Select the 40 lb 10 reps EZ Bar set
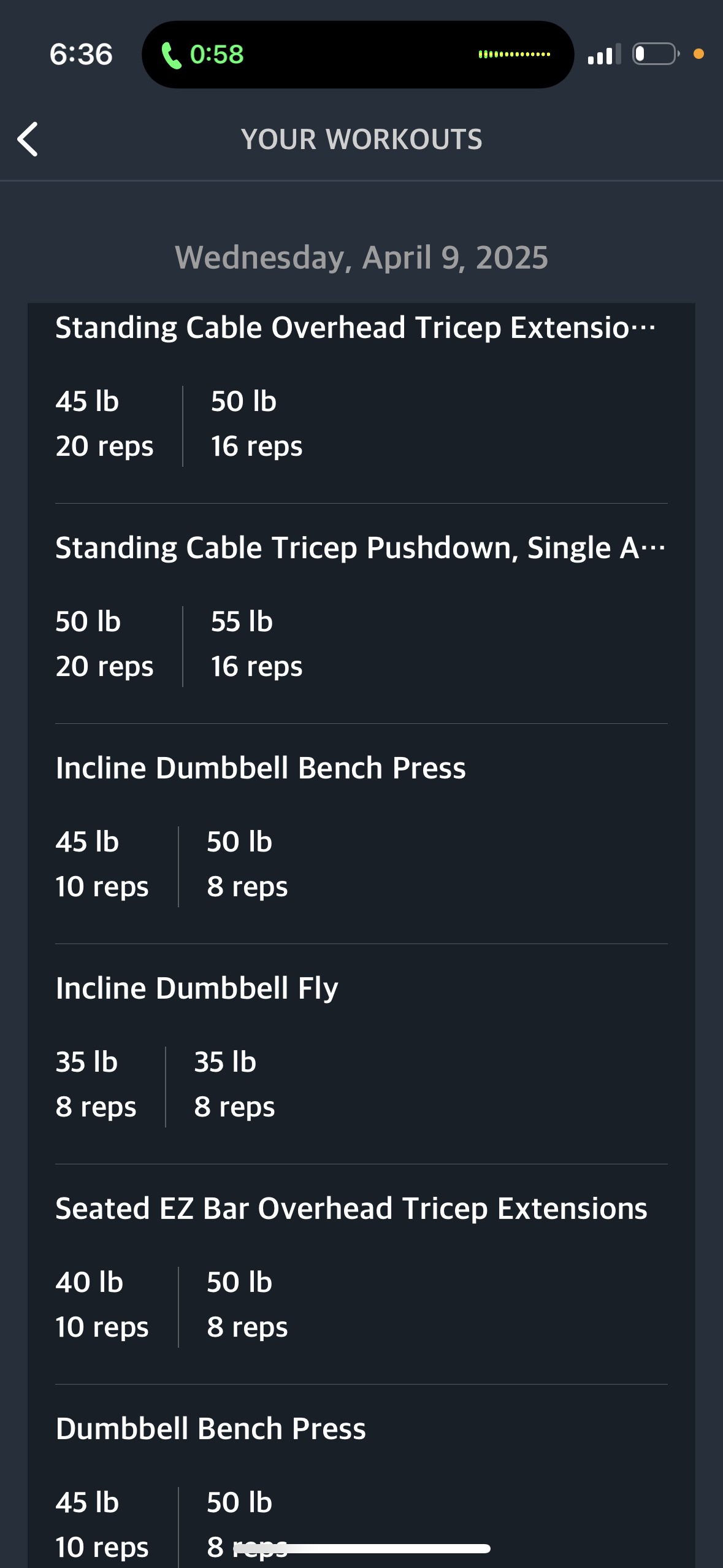The image size is (723, 1568). (x=102, y=1305)
